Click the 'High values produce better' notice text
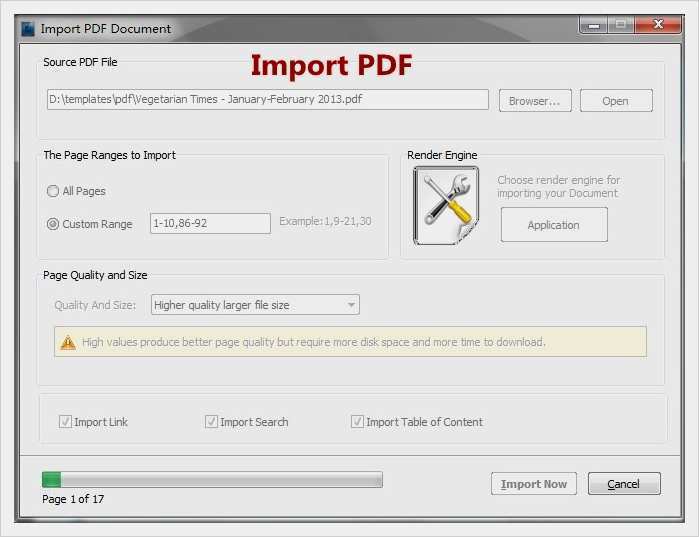The height and width of the screenshot is (537, 699). pyautogui.click(x=314, y=342)
